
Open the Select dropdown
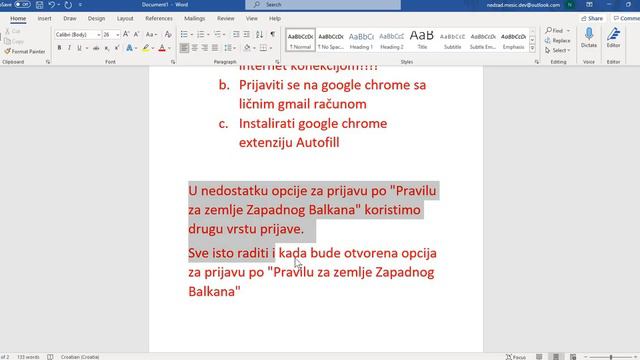point(558,50)
